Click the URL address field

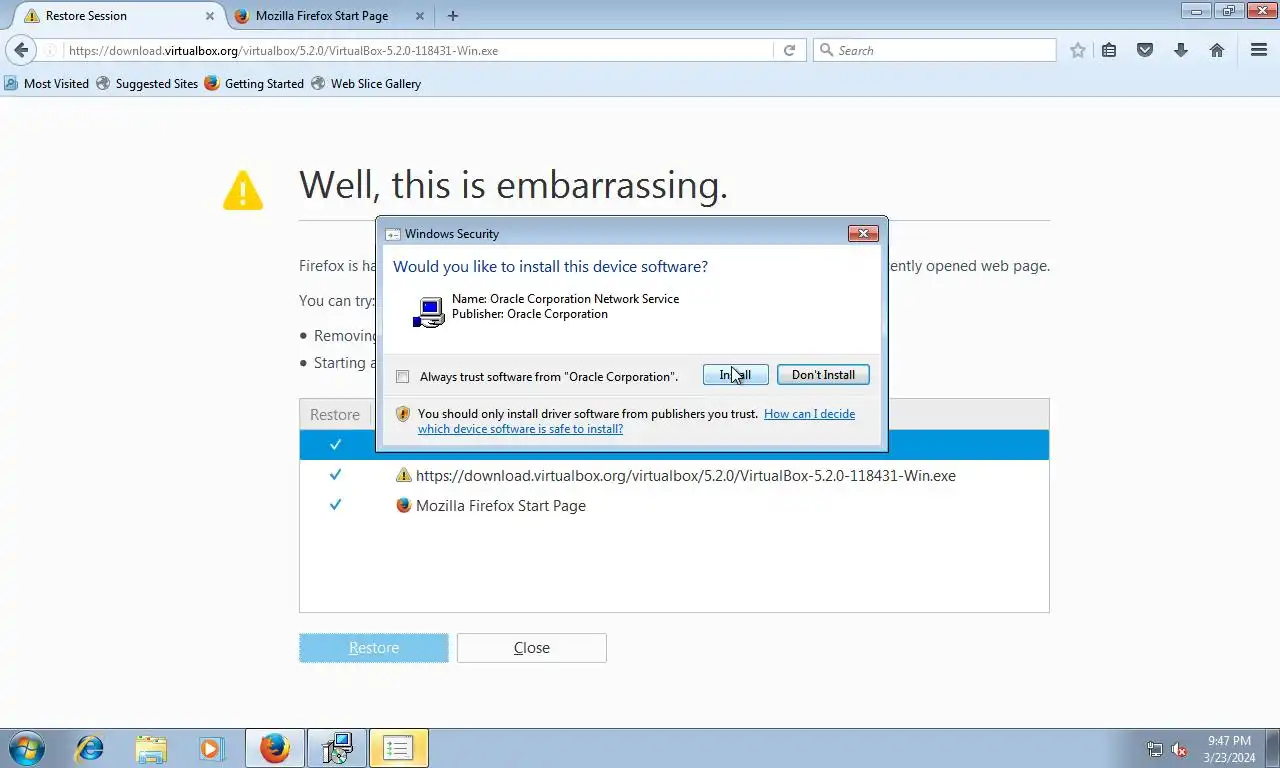[417, 50]
